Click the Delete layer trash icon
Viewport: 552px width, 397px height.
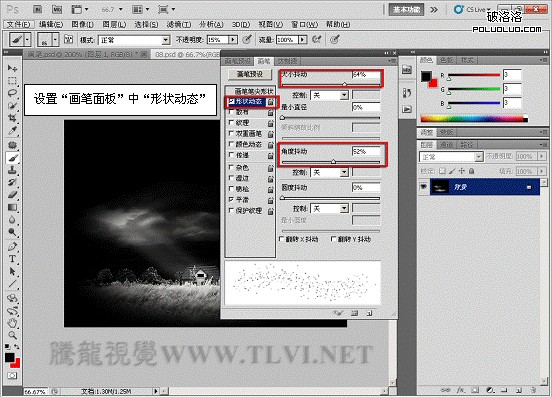(533, 390)
